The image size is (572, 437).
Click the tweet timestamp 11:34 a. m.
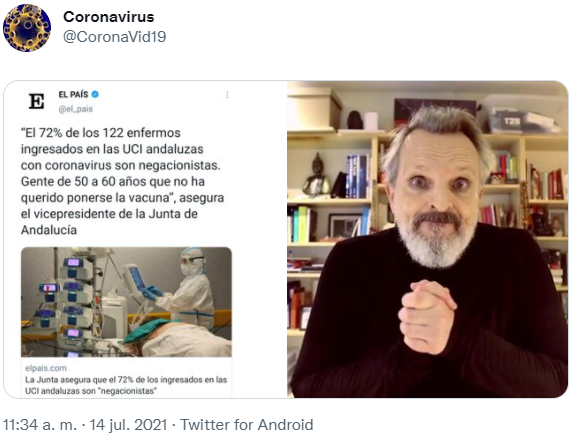click(40, 425)
